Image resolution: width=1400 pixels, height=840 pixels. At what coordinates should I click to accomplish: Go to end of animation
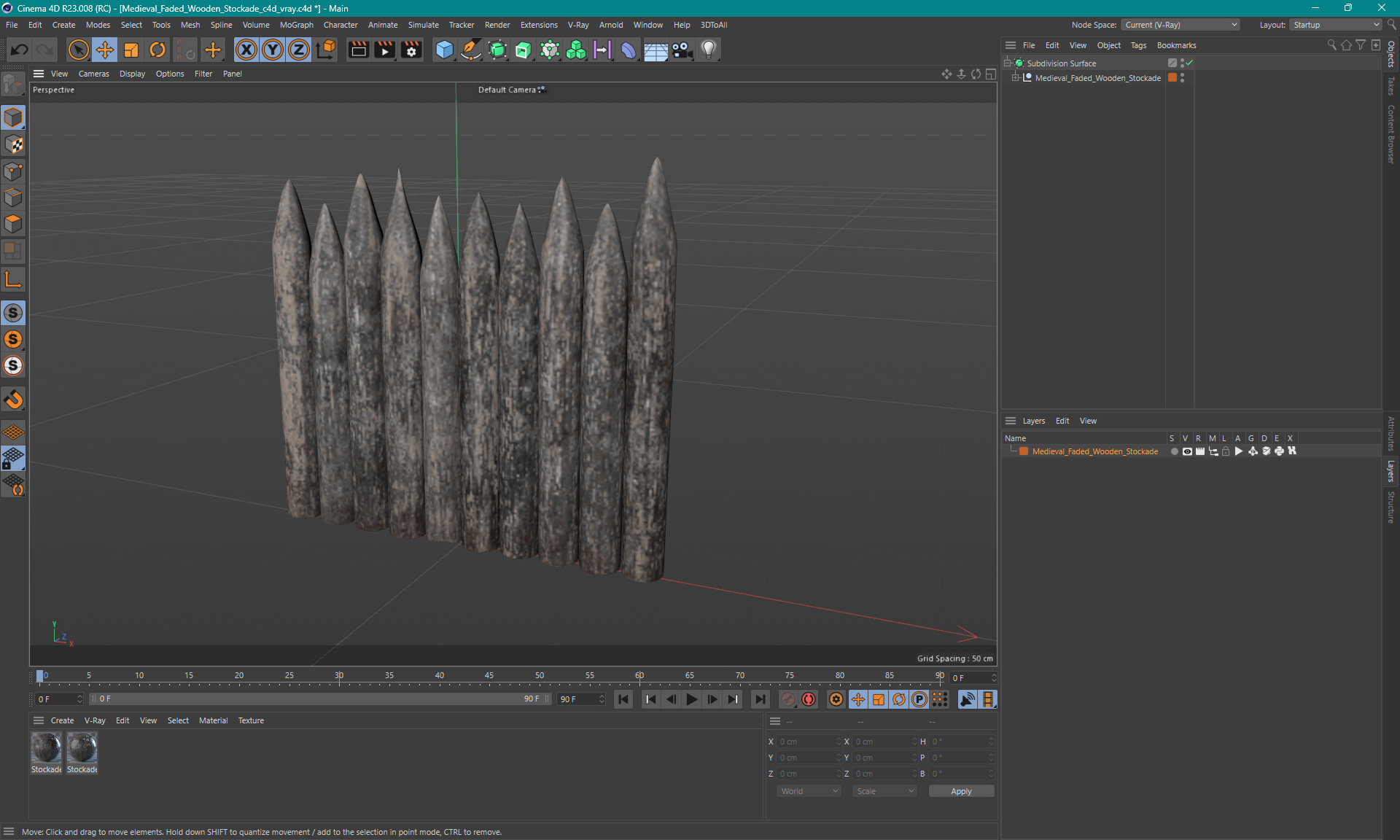(760, 699)
